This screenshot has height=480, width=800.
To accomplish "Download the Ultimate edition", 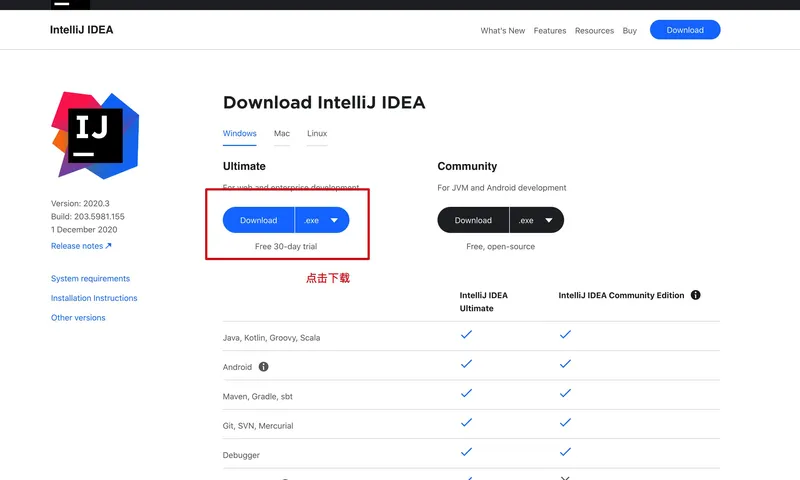I will (258, 220).
